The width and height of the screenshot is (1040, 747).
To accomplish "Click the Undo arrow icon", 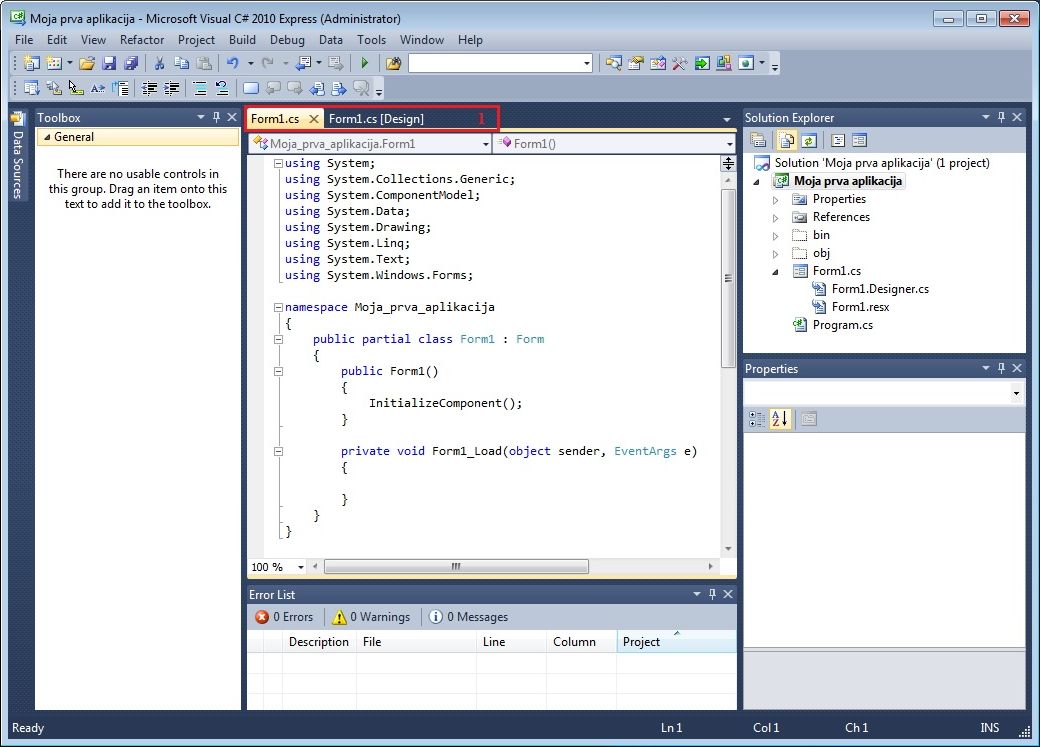I will click(233, 63).
